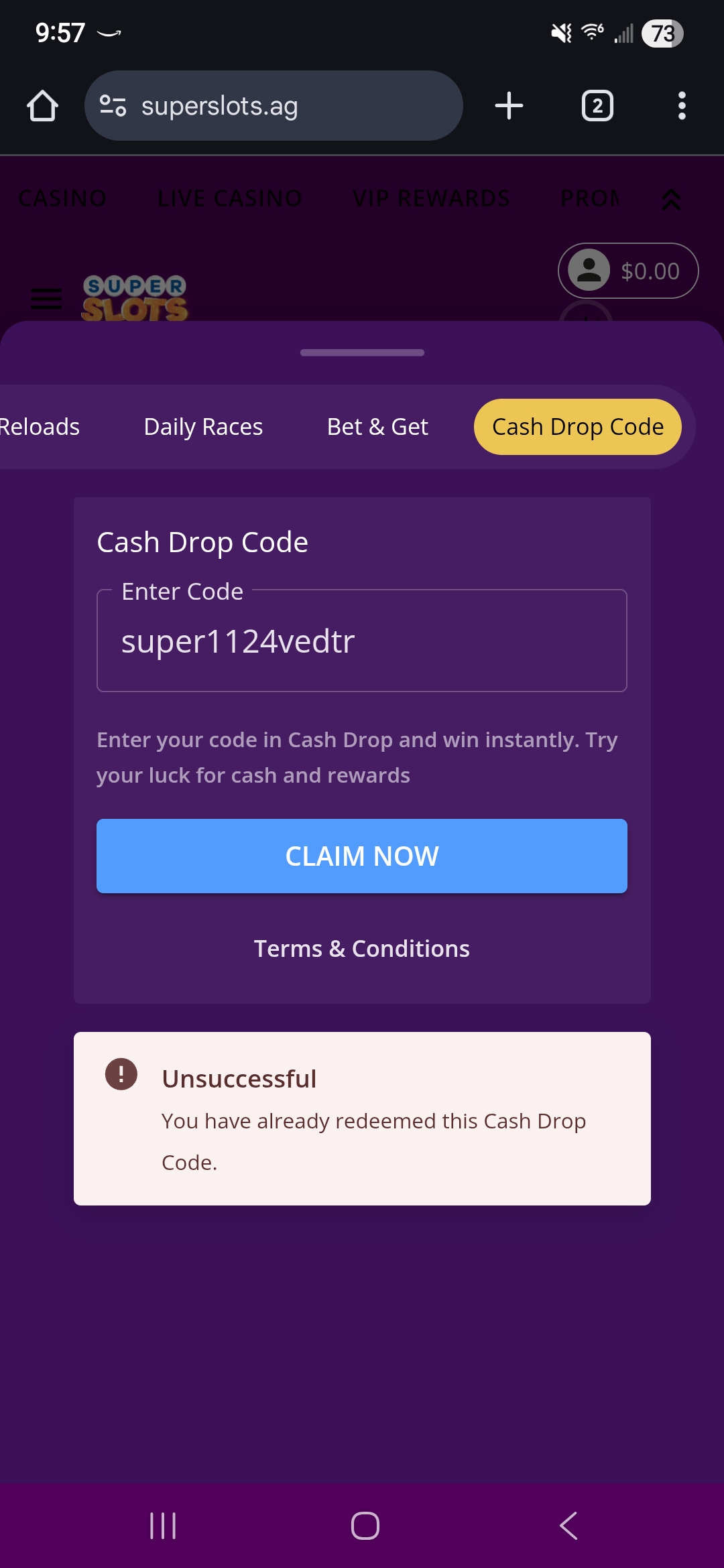724x1568 pixels.
Task: Open site settings icon in address bar
Action: click(x=113, y=106)
